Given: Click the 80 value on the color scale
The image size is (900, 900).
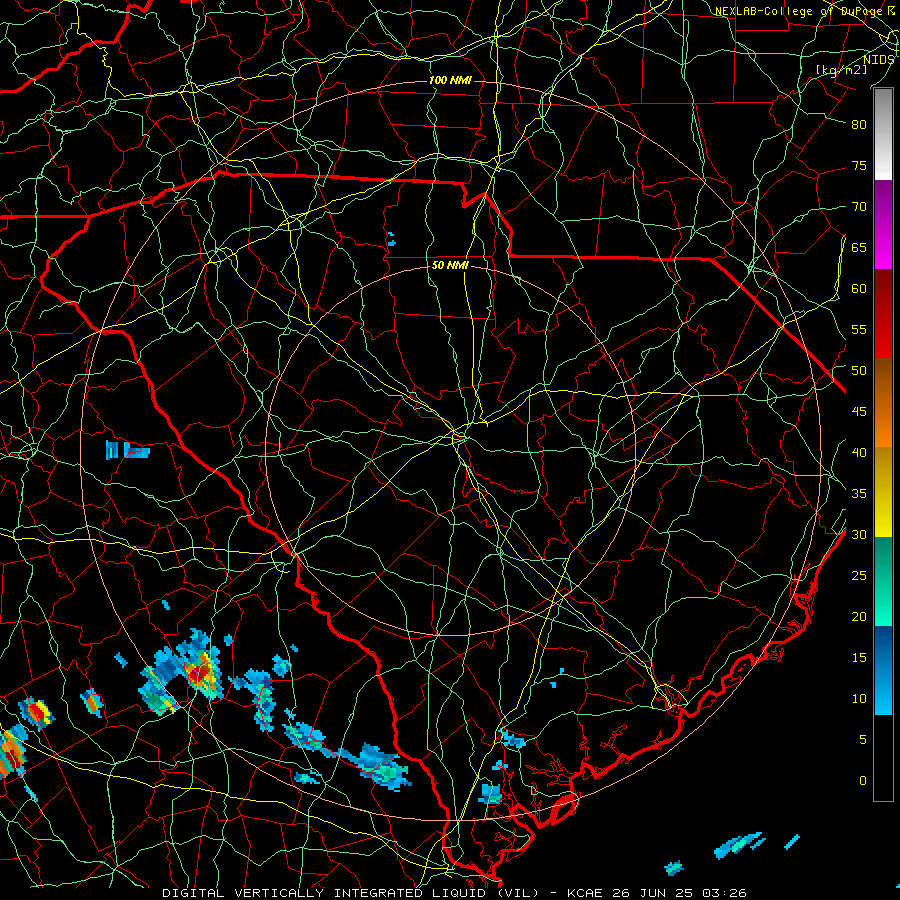Looking at the screenshot, I should 859,125.
